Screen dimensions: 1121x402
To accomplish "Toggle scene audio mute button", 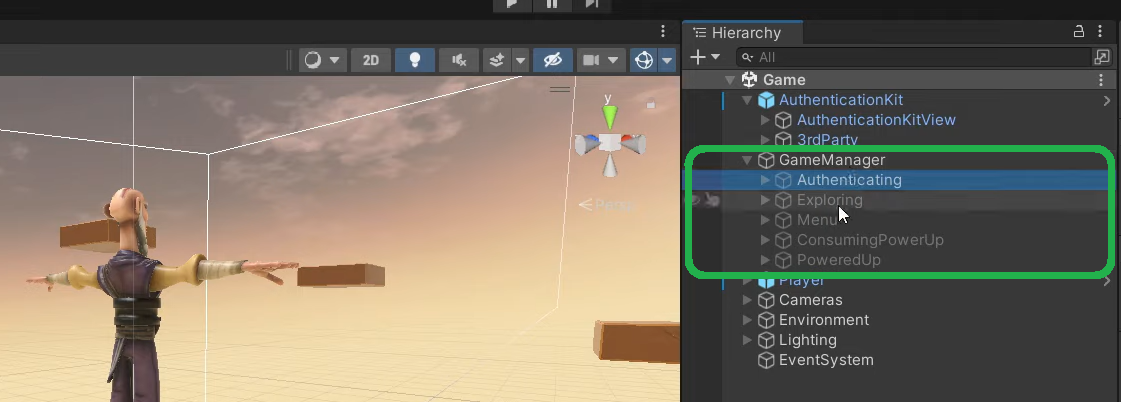I will pyautogui.click(x=459, y=60).
